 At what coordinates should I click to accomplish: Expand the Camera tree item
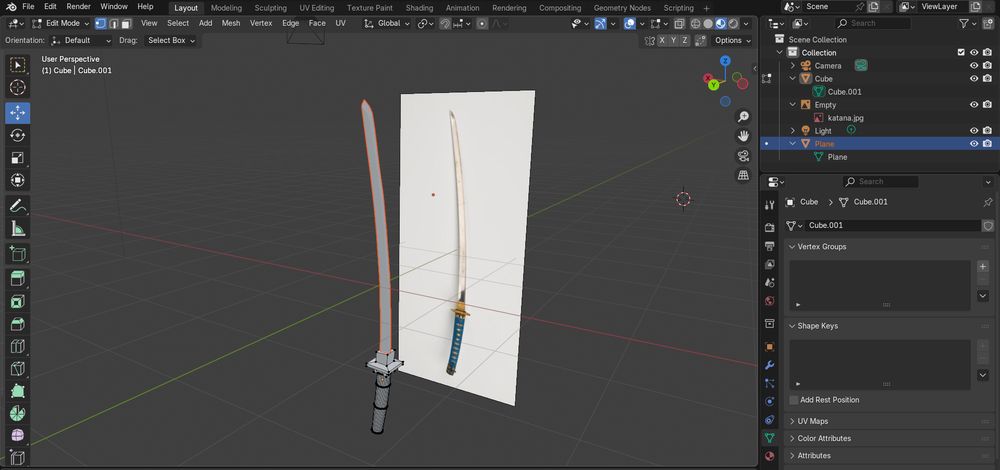(793, 66)
